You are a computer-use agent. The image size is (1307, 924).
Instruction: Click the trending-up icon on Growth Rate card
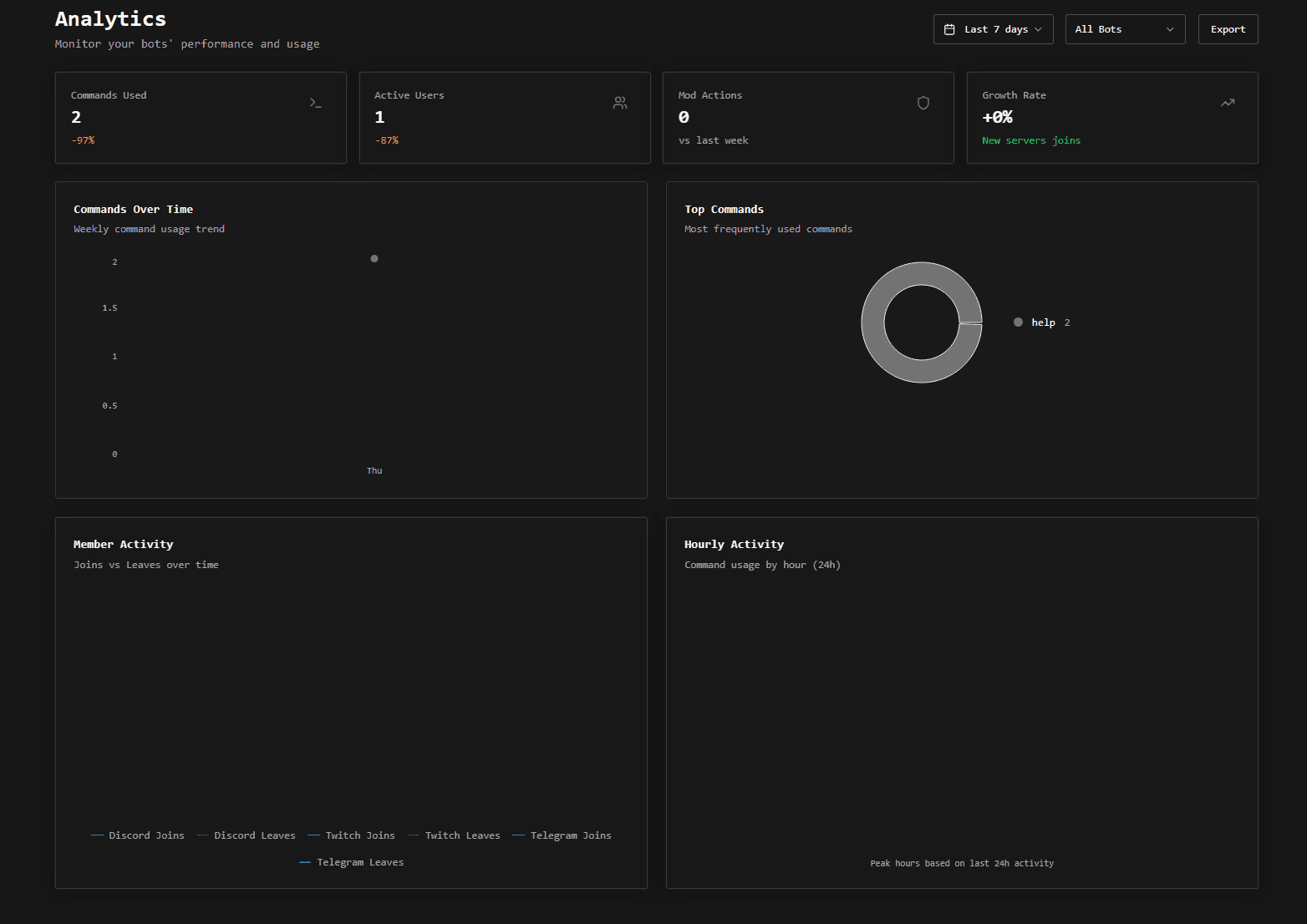click(1227, 102)
